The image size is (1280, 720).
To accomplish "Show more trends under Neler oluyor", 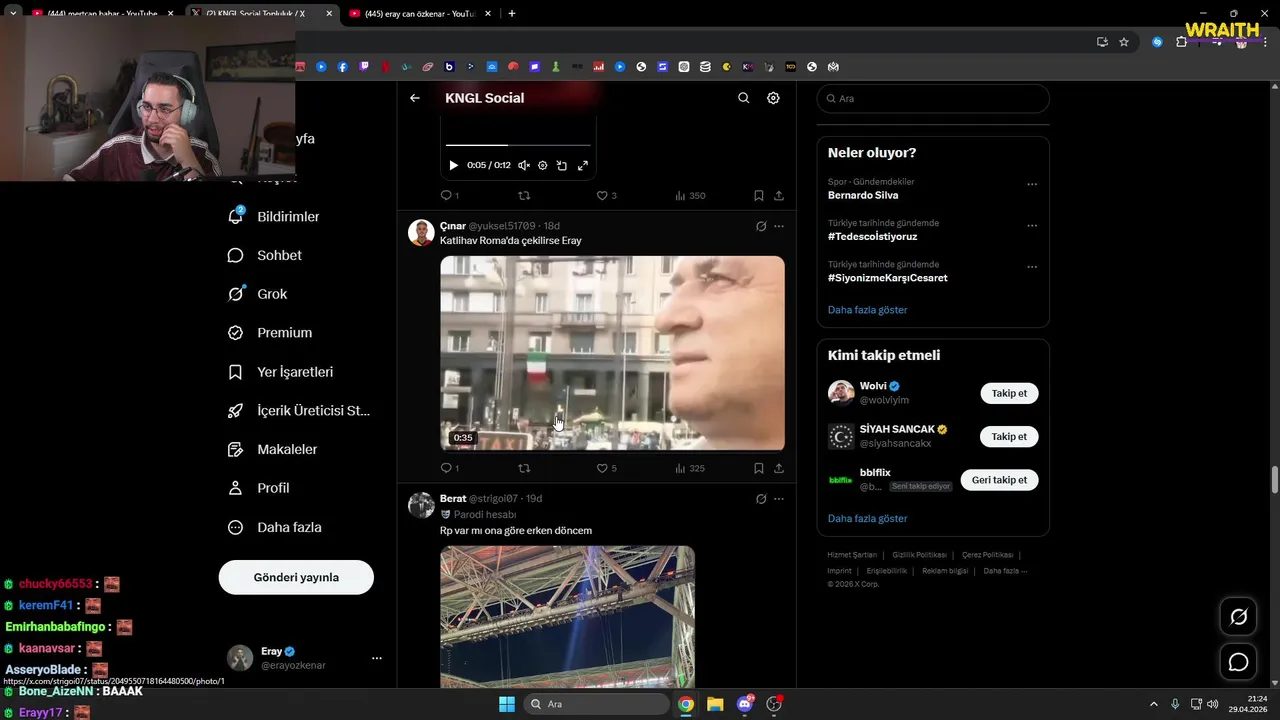I will [x=867, y=310].
